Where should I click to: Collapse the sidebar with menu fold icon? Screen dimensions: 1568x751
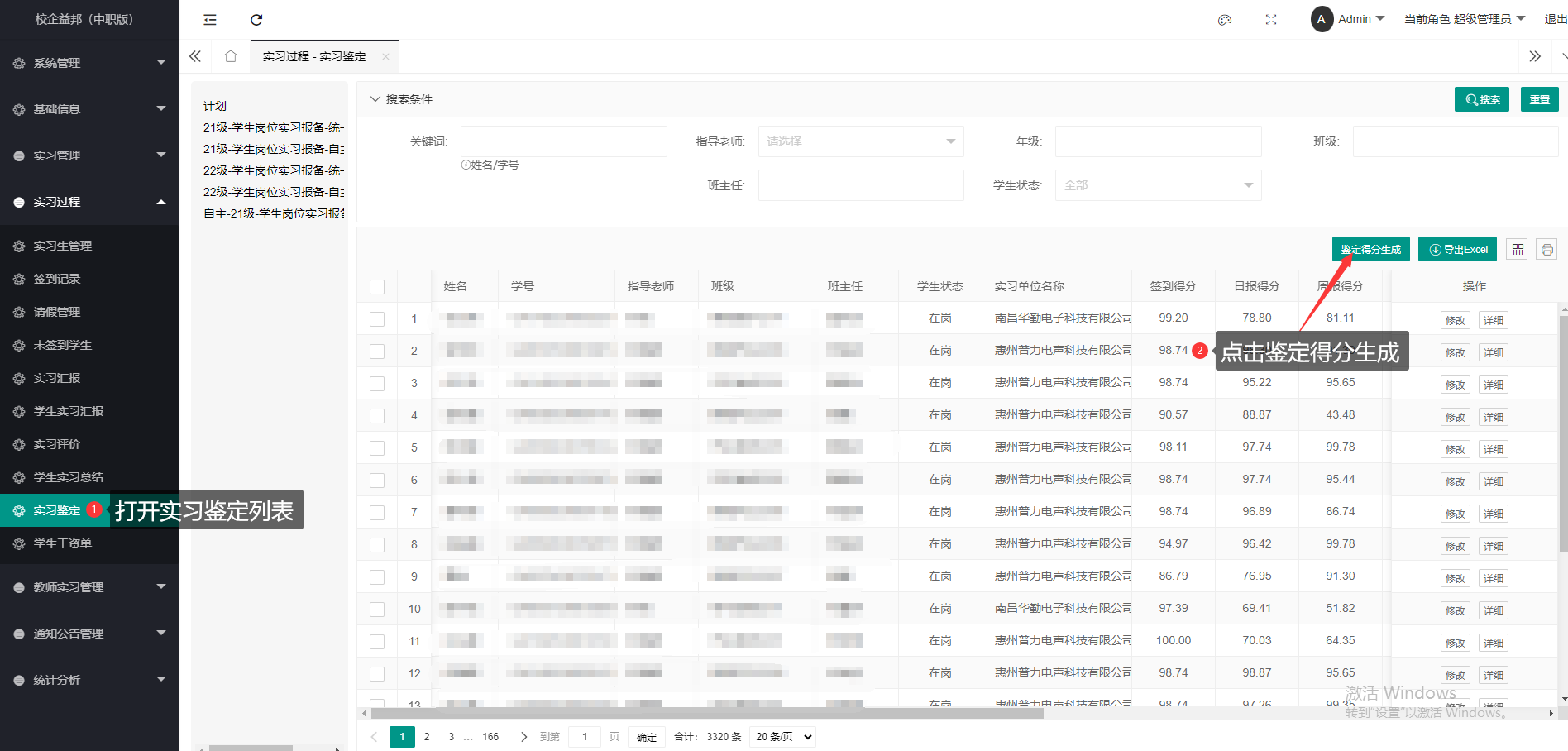click(x=210, y=20)
